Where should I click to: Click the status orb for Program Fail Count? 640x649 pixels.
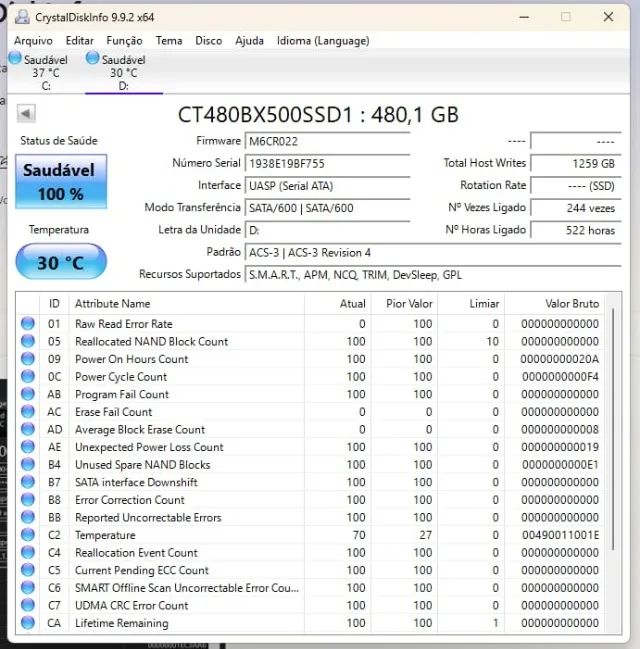28,394
